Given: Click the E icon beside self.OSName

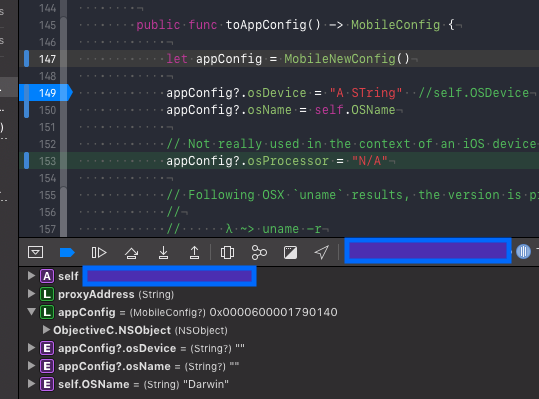Looking at the screenshot, I should click(x=47, y=384).
